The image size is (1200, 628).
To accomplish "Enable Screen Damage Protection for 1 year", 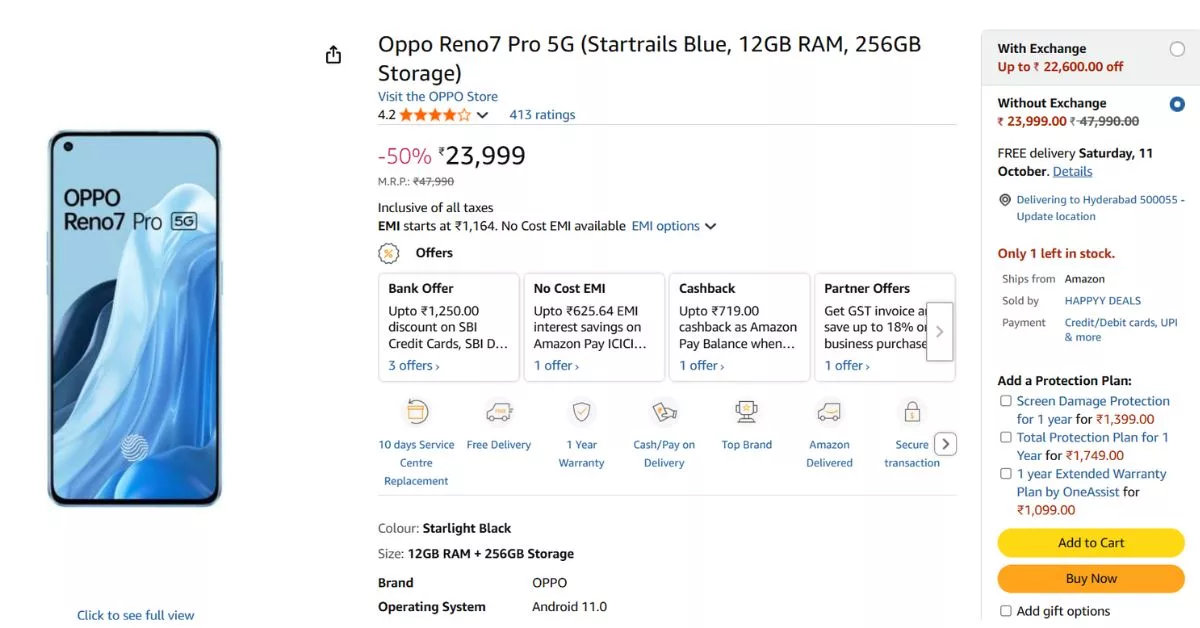I will tap(1005, 400).
